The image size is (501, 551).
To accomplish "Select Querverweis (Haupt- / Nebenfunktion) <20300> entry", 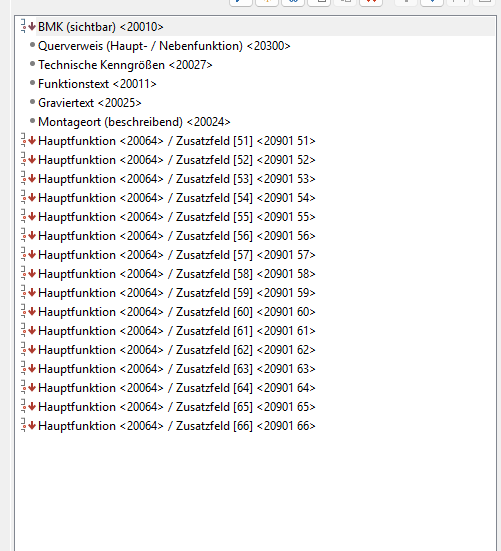I will 164,46.
